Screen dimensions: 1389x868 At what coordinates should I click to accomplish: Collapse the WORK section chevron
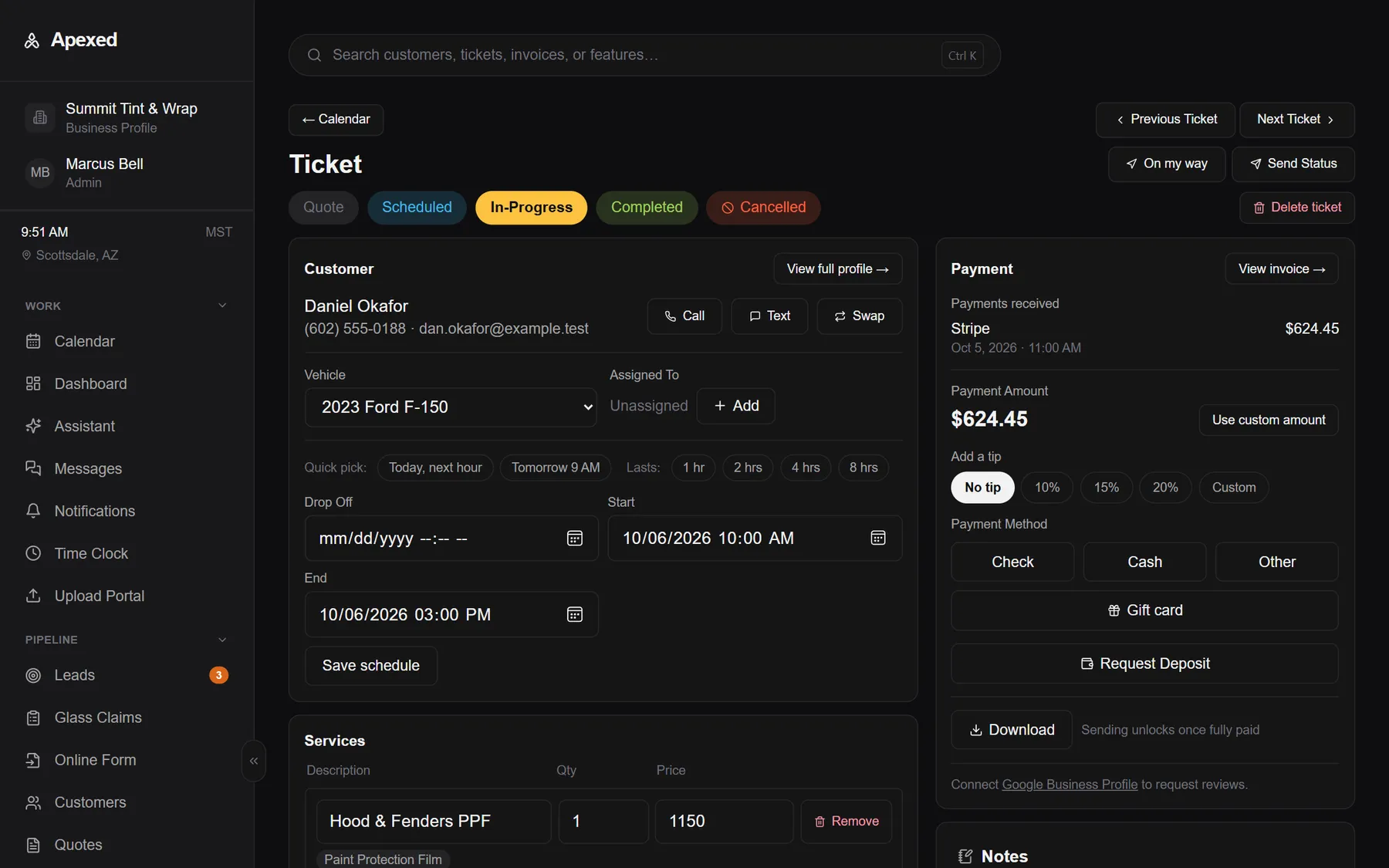(x=222, y=306)
